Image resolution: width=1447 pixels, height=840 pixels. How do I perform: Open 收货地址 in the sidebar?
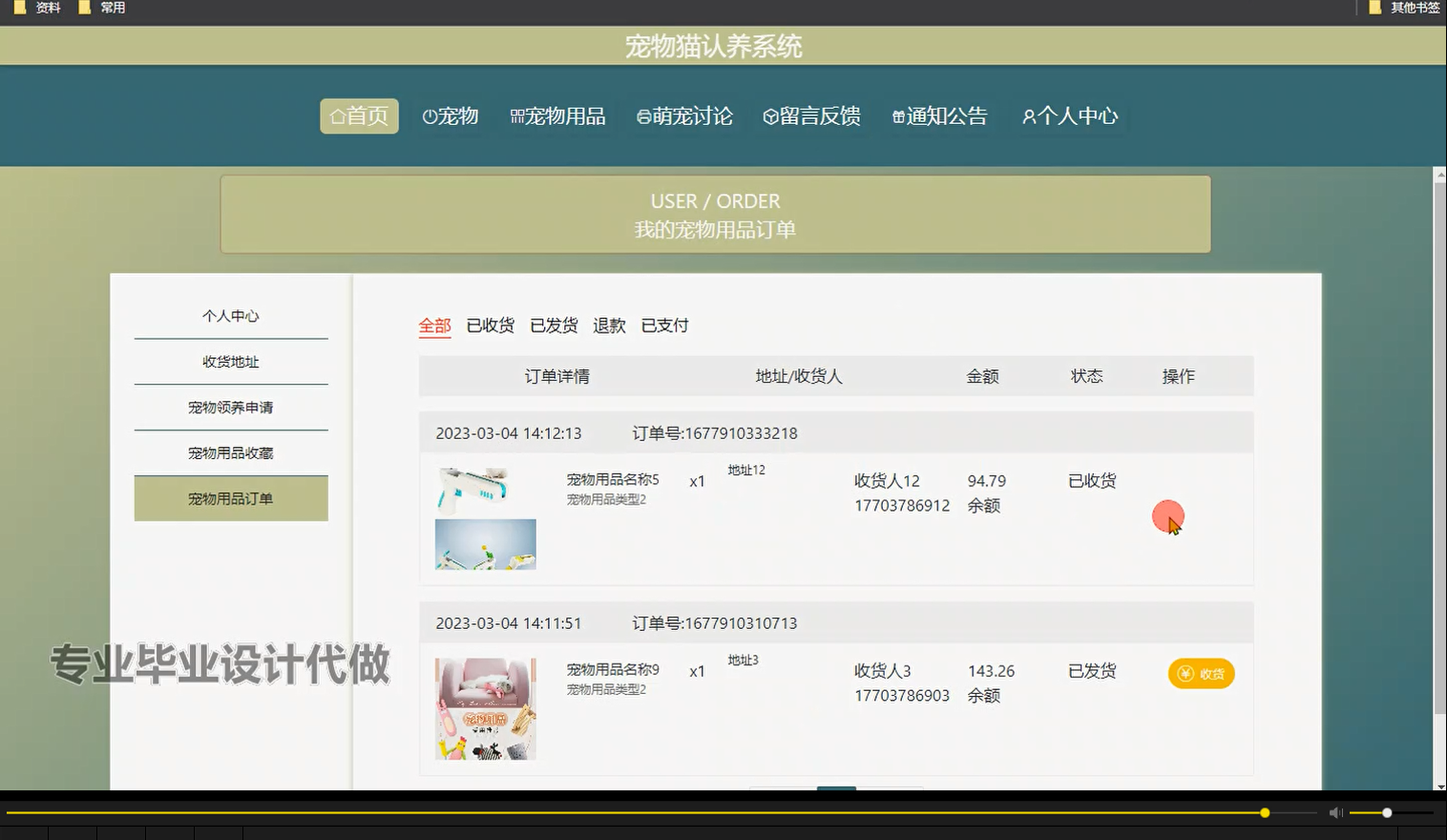tap(230, 362)
